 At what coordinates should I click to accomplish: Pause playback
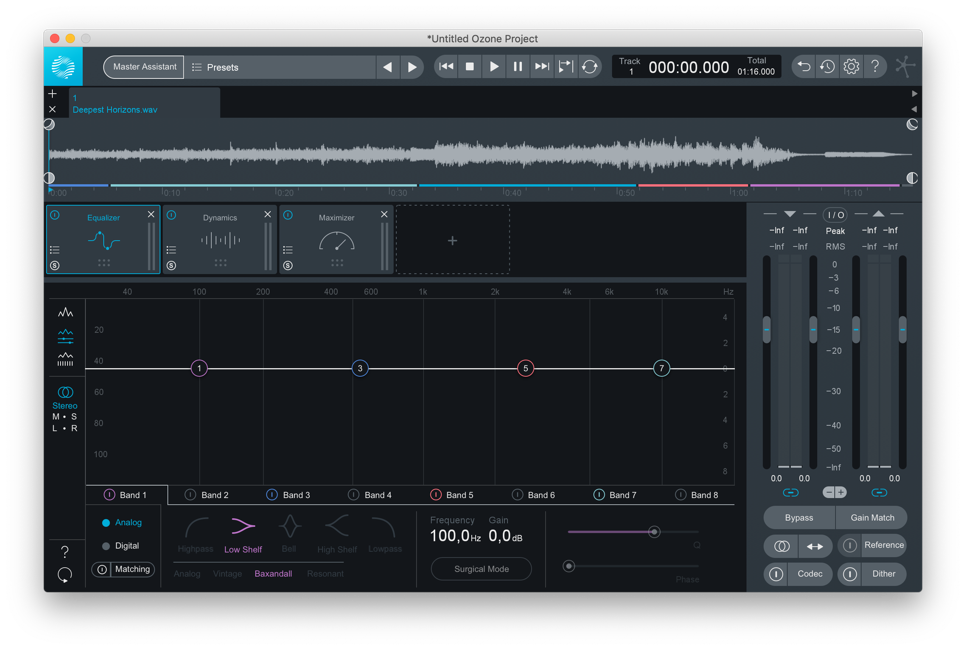coord(518,67)
